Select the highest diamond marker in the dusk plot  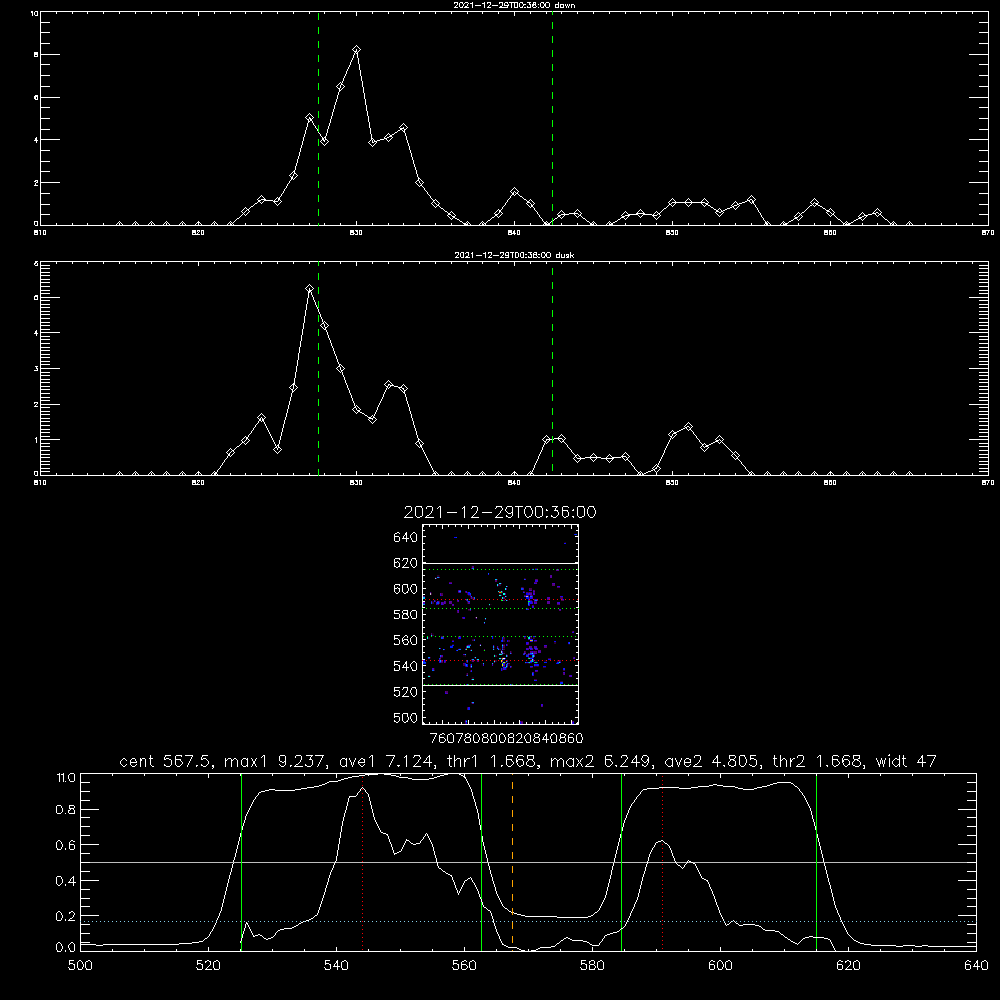pyautogui.click(x=309, y=288)
